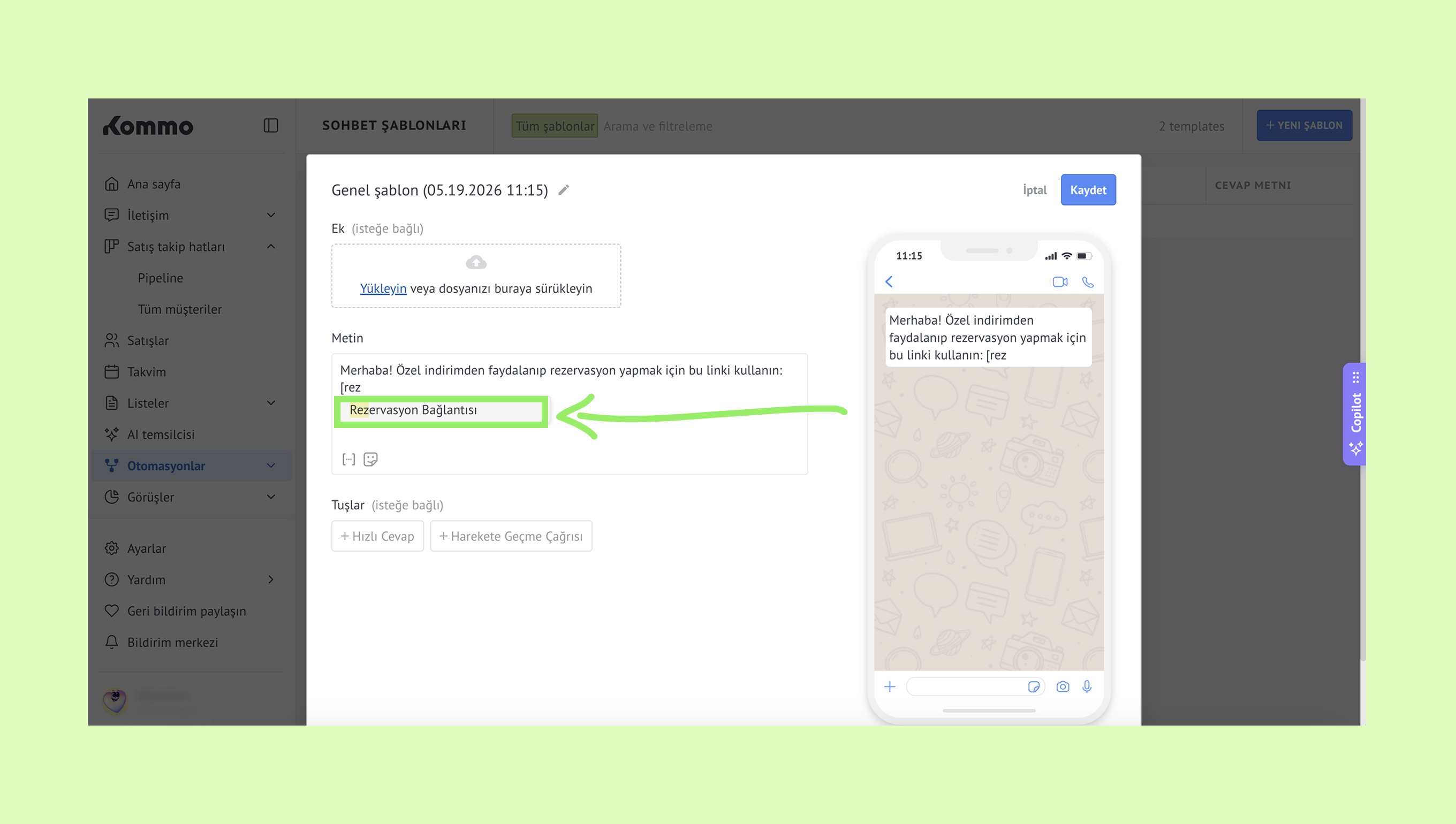Viewport: 1456px width, 824px height.
Task: Click Geri bildirim paylaşın item
Action: point(186,611)
